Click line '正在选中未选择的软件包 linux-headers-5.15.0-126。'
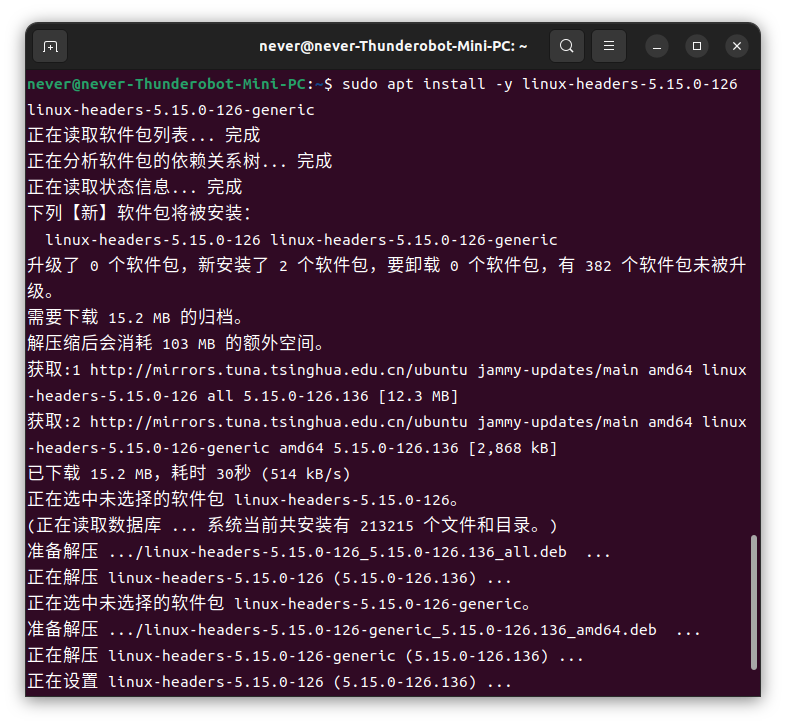Image resolution: width=786 pixels, height=725 pixels. pos(243,500)
